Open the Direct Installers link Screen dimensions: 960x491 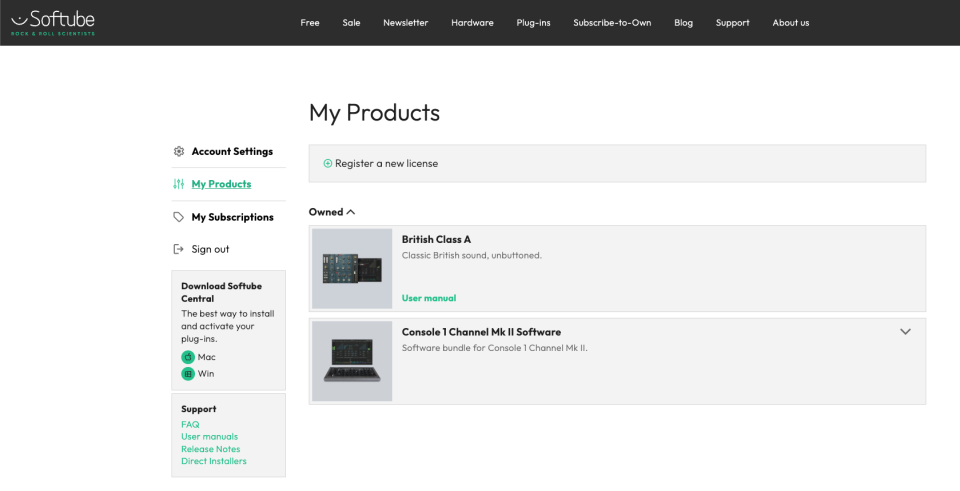coord(214,461)
